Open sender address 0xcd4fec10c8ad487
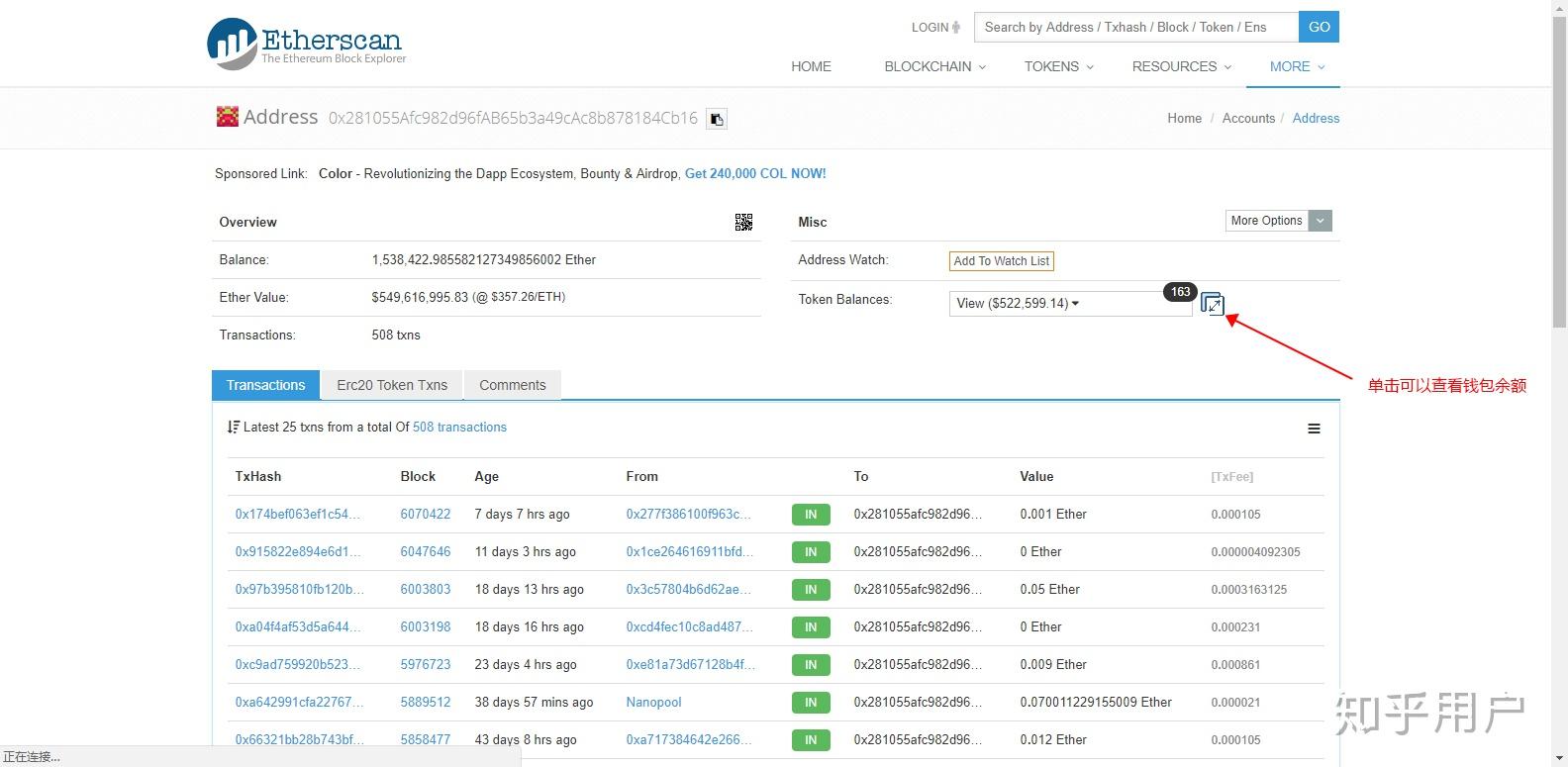The width and height of the screenshot is (1568, 767). pyautogui.click(x=690, y=626)
